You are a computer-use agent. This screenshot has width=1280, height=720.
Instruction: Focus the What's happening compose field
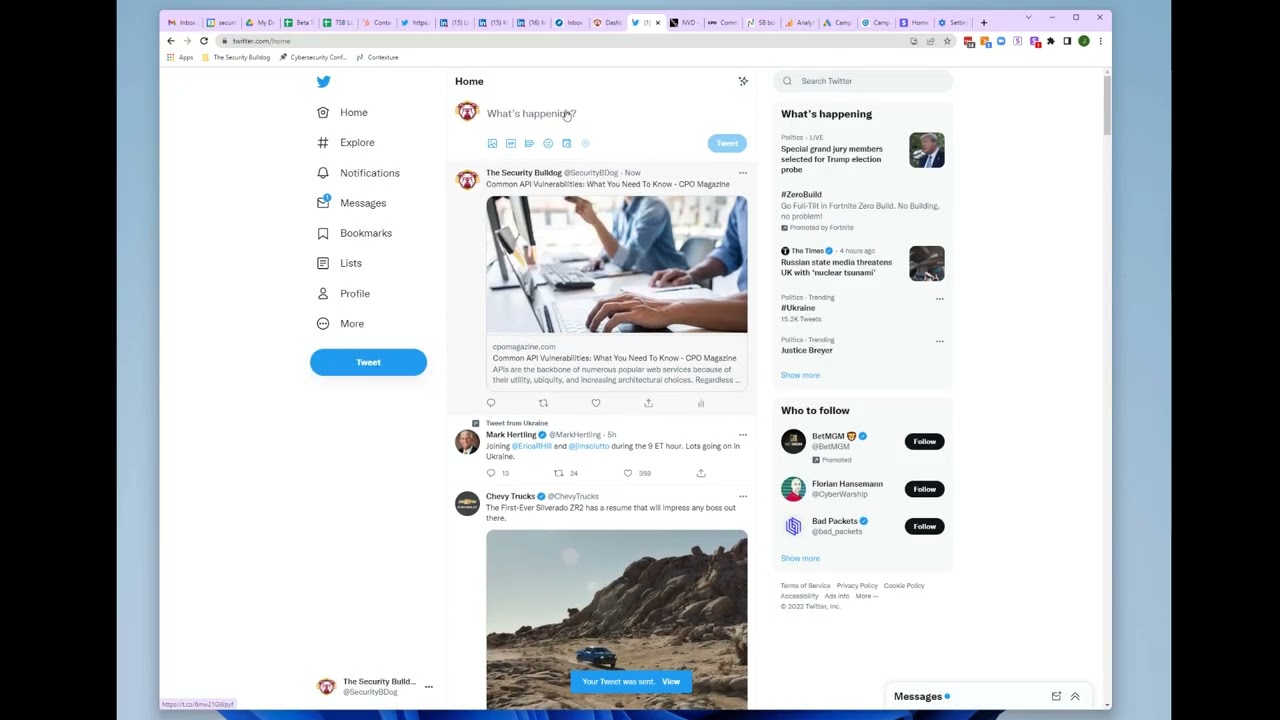click(615, 114)
